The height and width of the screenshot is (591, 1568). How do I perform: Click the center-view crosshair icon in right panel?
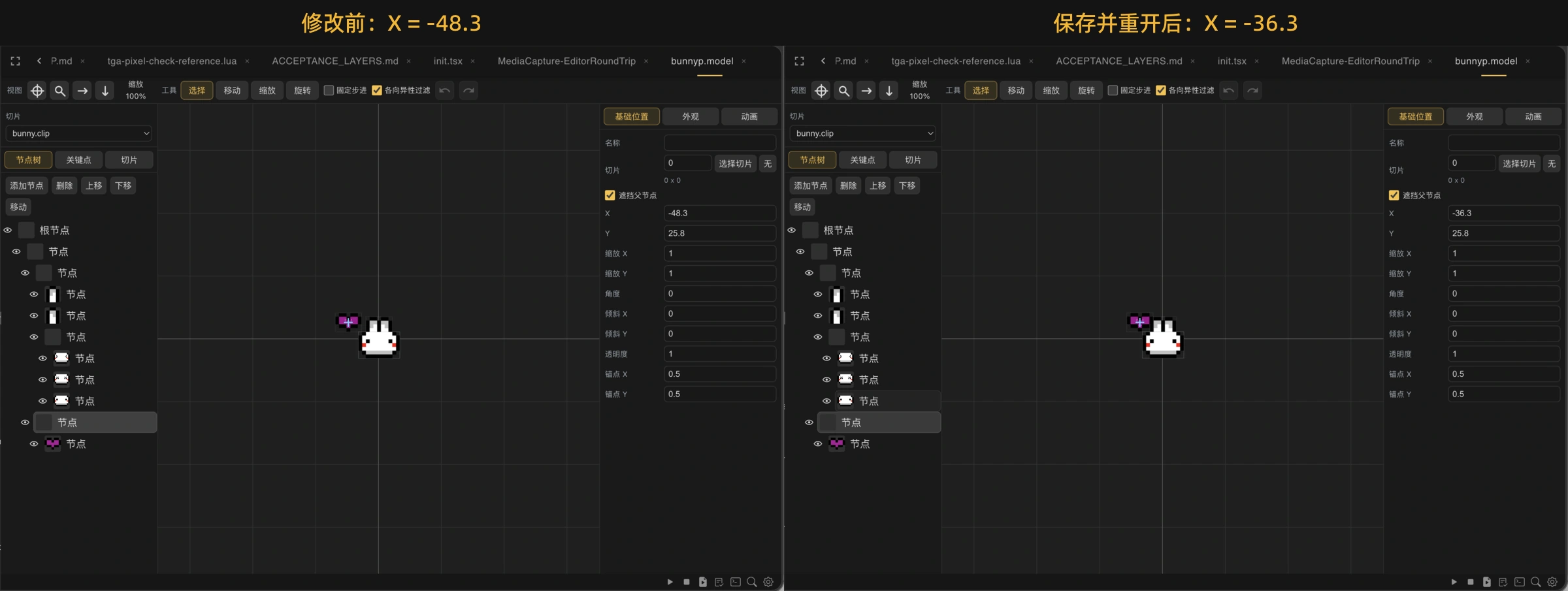pos(821,91)
